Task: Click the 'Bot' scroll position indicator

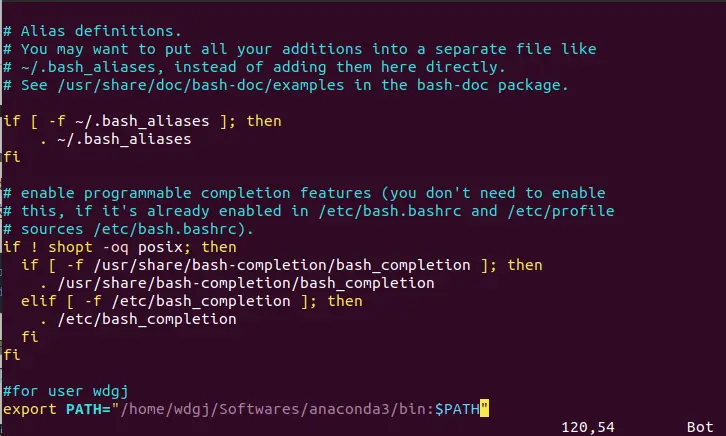Action: [700, 427]
